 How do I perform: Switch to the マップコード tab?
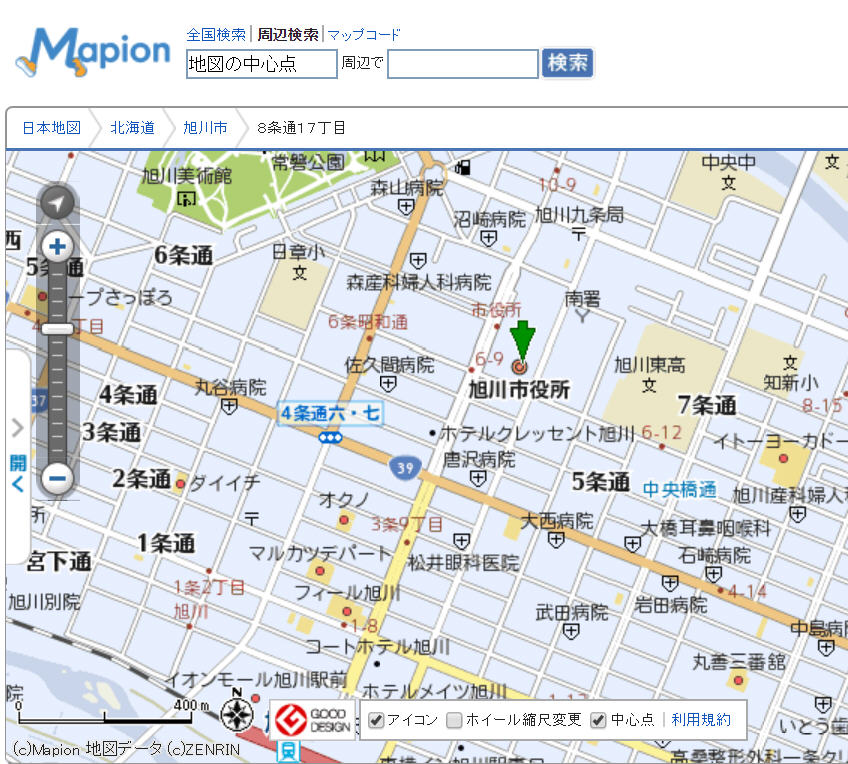click(x=364, y=34)
